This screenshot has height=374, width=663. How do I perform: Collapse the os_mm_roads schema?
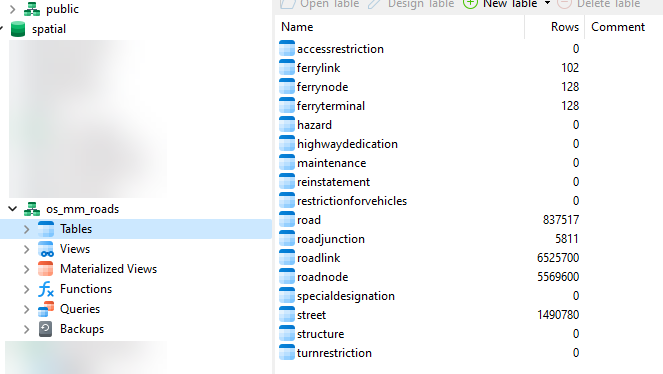(x=12, y=209)
